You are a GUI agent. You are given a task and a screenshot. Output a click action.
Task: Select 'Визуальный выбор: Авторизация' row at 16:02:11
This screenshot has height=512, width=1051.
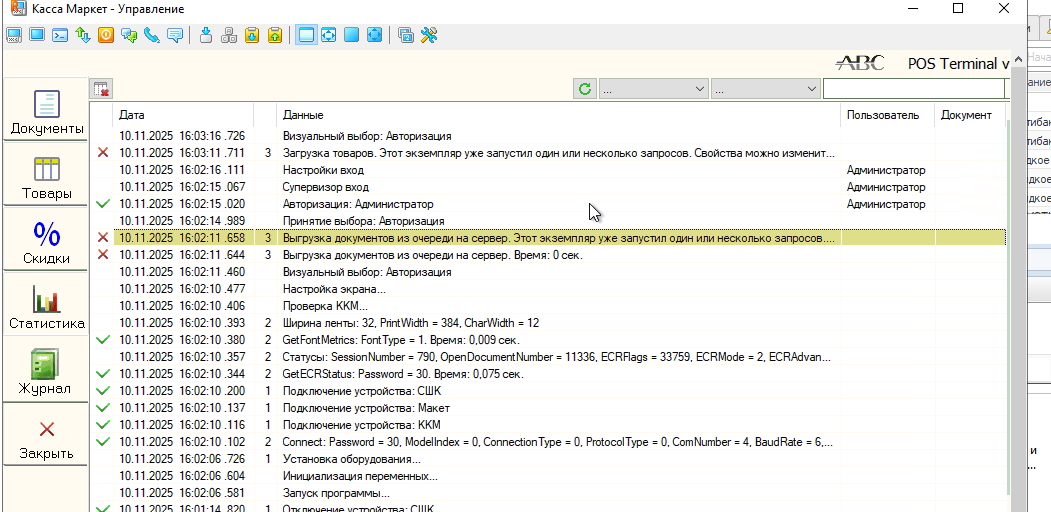pyautogui.click(x=548, y=272)
